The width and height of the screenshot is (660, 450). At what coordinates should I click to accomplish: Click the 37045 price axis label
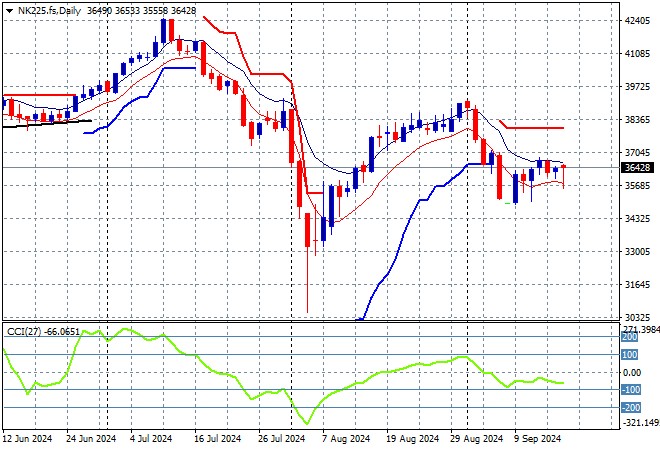637,153
